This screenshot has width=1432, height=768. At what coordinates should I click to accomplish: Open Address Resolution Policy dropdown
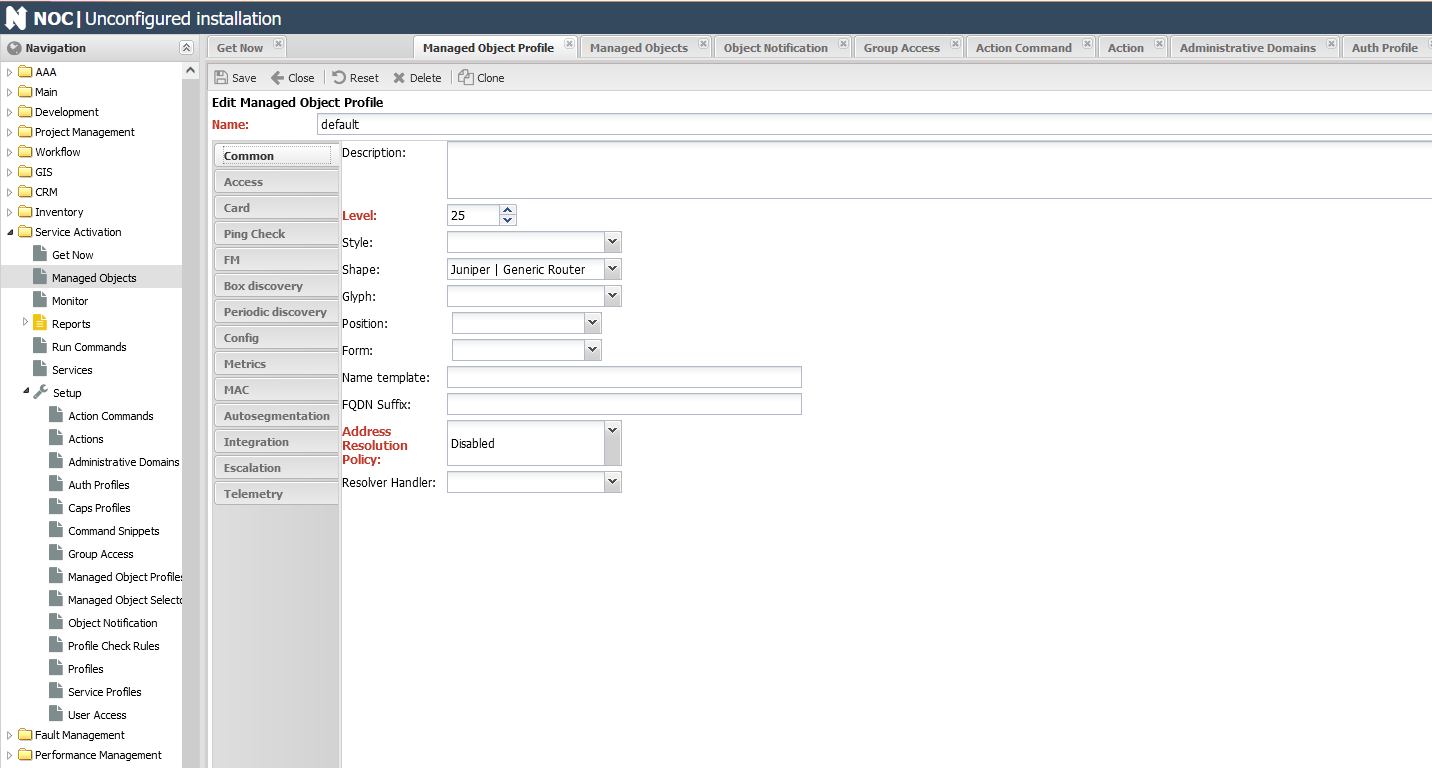[x=613, y=443]
